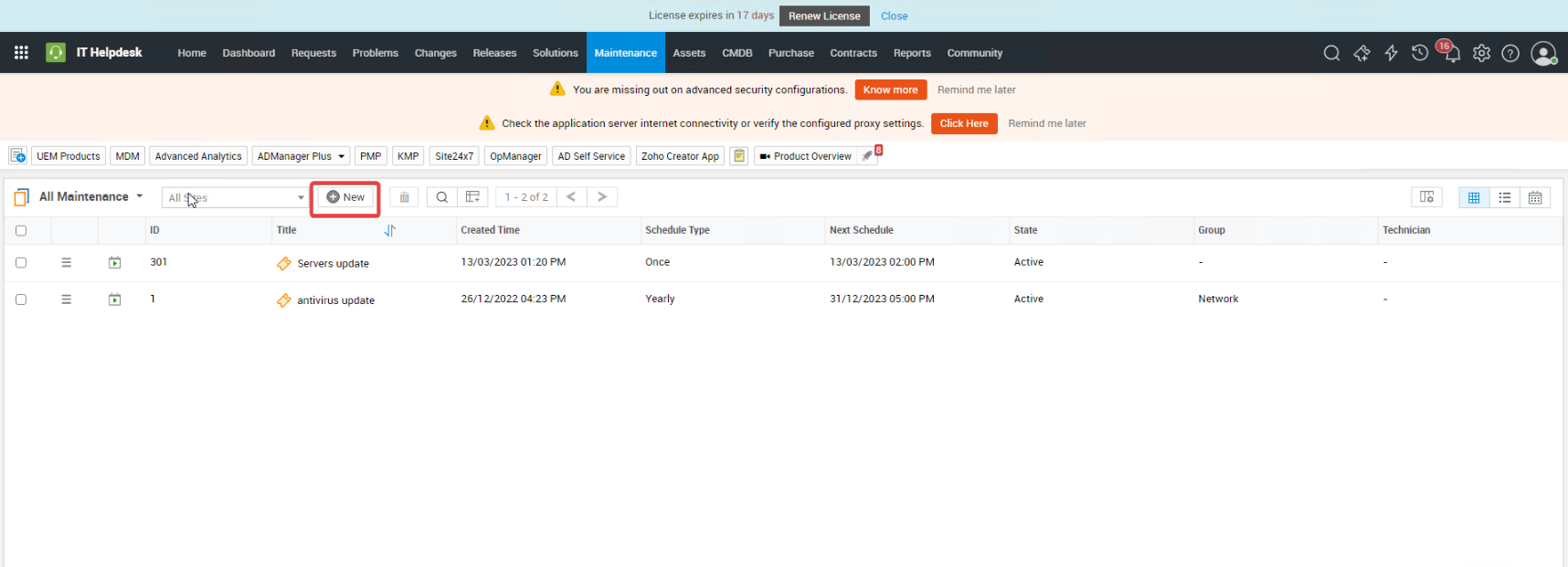Open the Servers update task link
1568x567 pixels.
coord(333,264)
